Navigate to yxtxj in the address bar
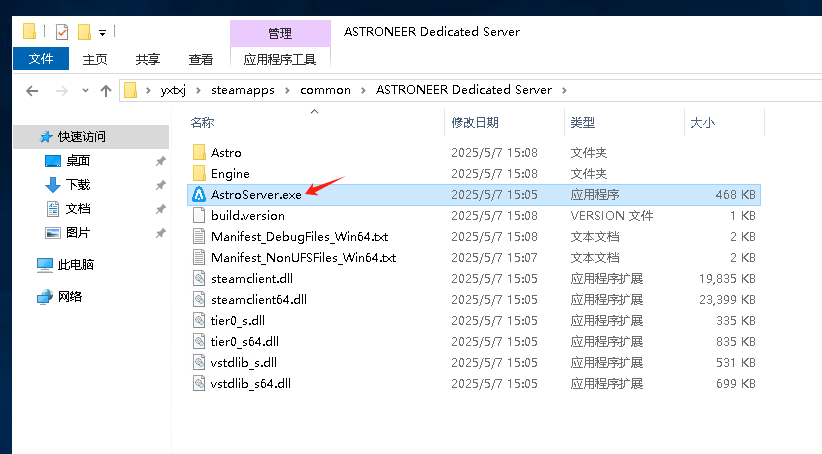Viewport: 822px width, 454px height. coord(173,90)
